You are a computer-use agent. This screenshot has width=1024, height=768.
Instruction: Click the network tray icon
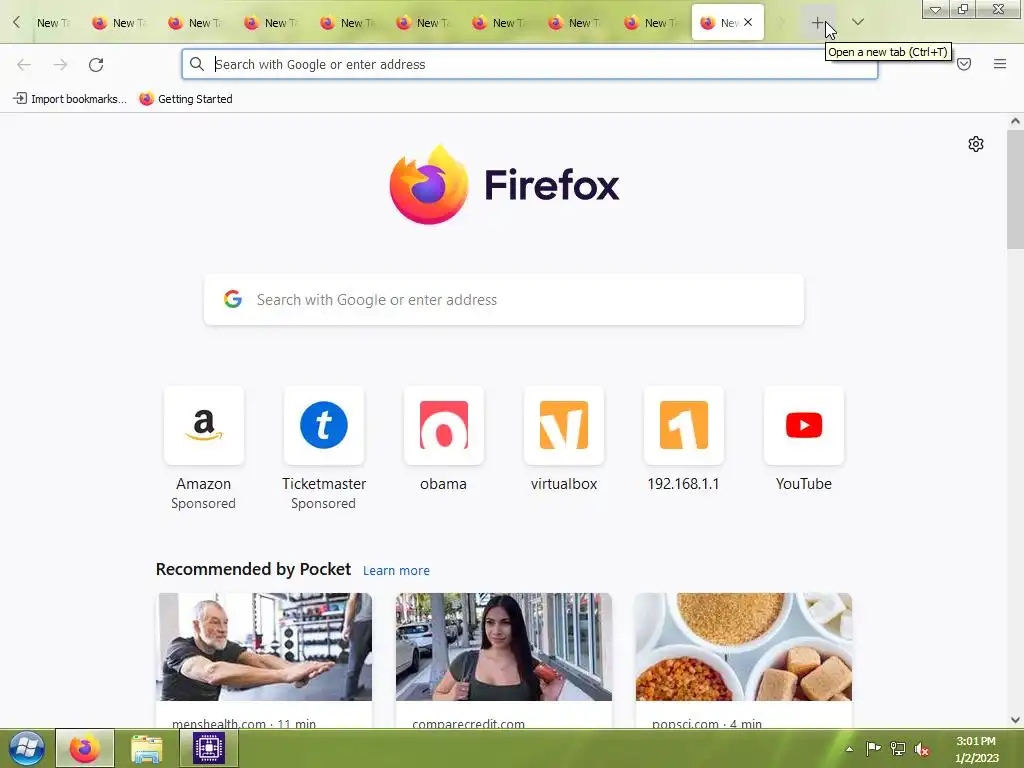(x=898, y=748)
